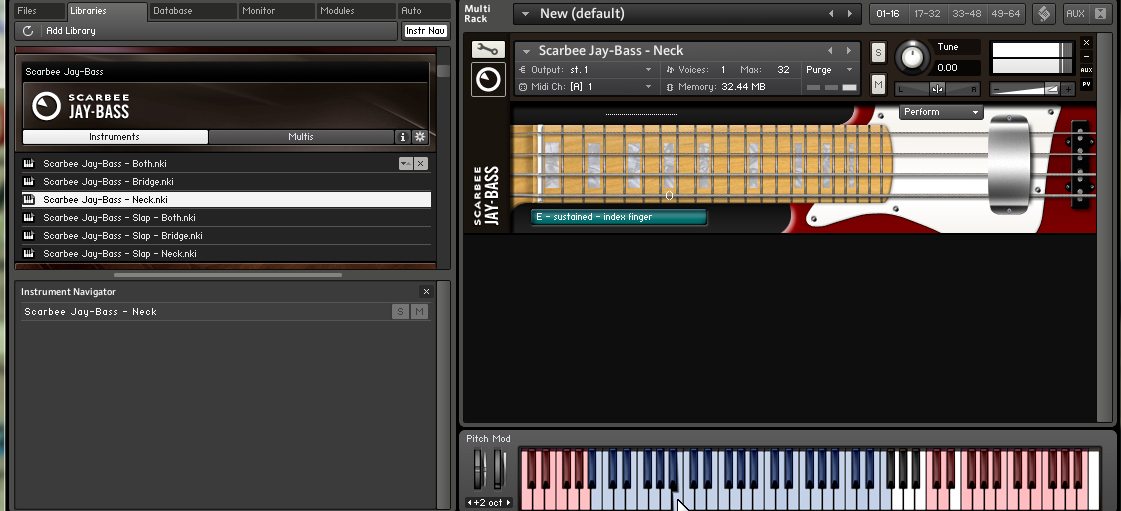Select rack page 49-64
This screenshot has width=1121, height=511.
tap(1006, 14)
